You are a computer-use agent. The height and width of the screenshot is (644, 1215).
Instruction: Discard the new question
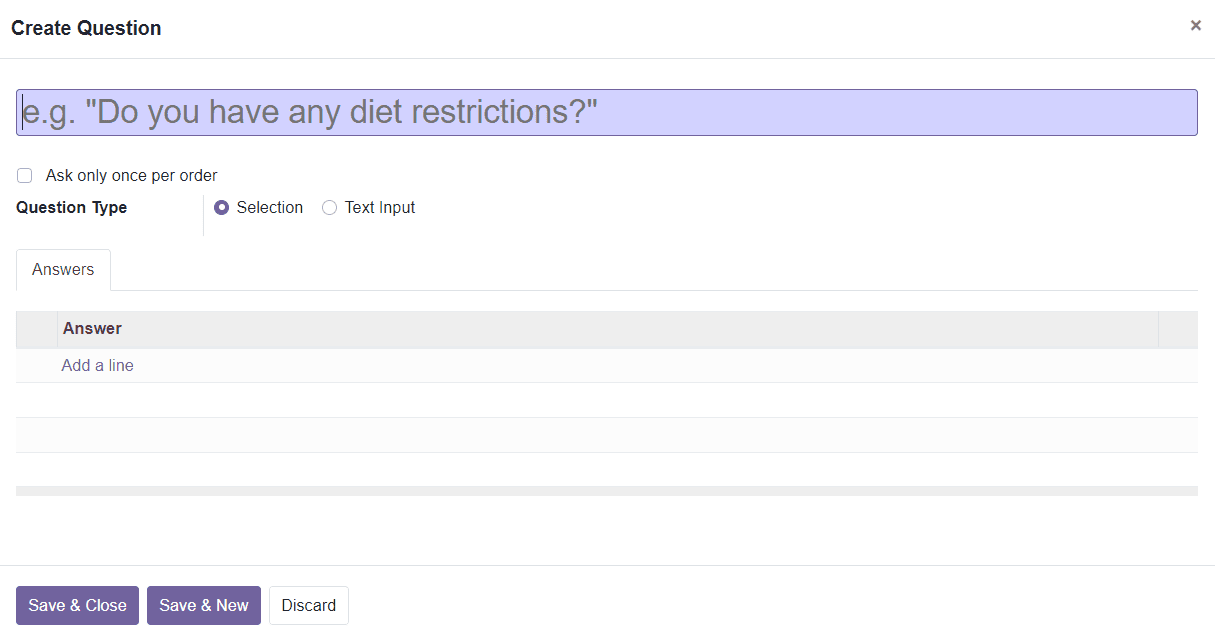coord(309,606)
